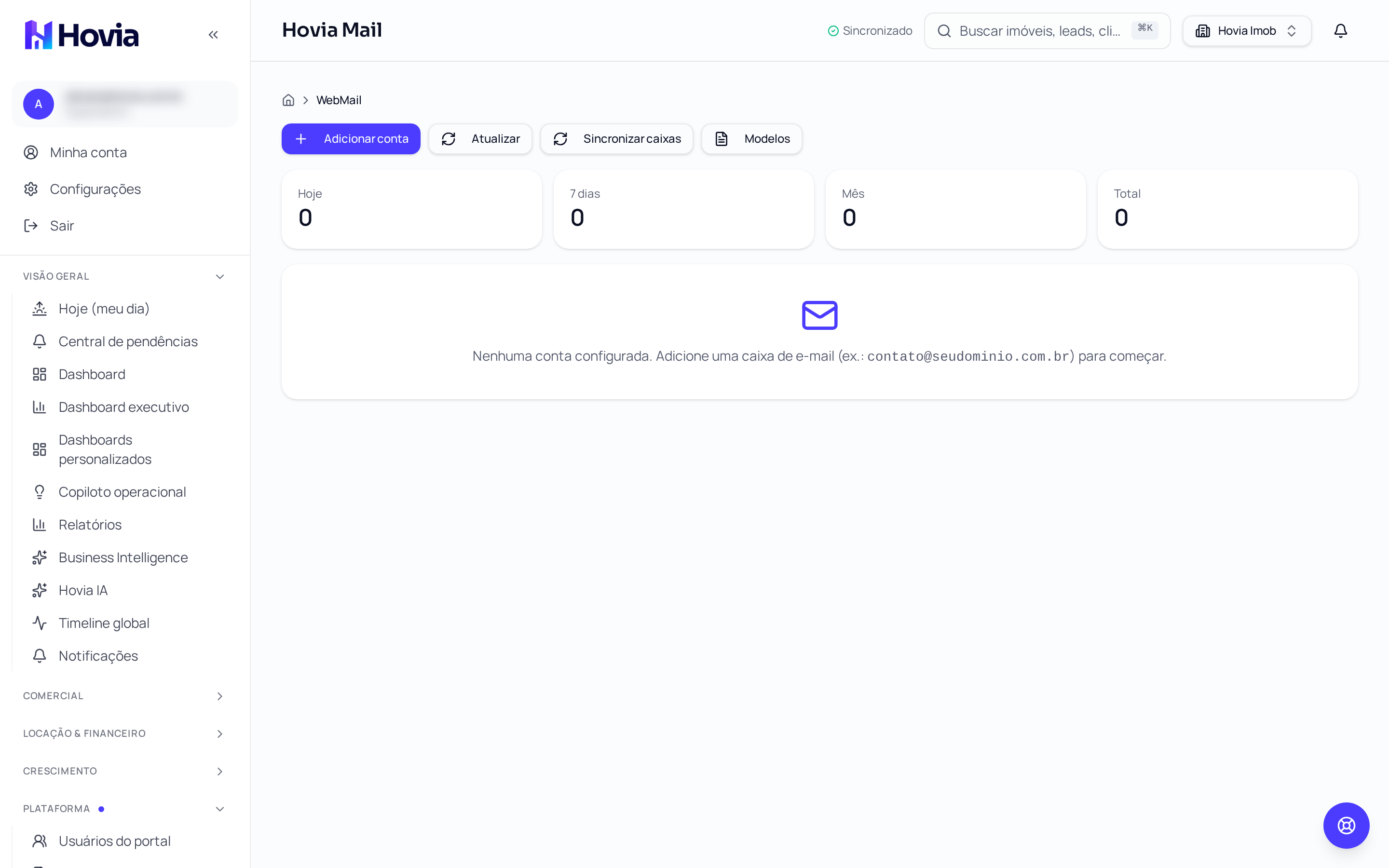Click the Dashboard executivo chart icon

pyautogui.click(x=39, y=407)
